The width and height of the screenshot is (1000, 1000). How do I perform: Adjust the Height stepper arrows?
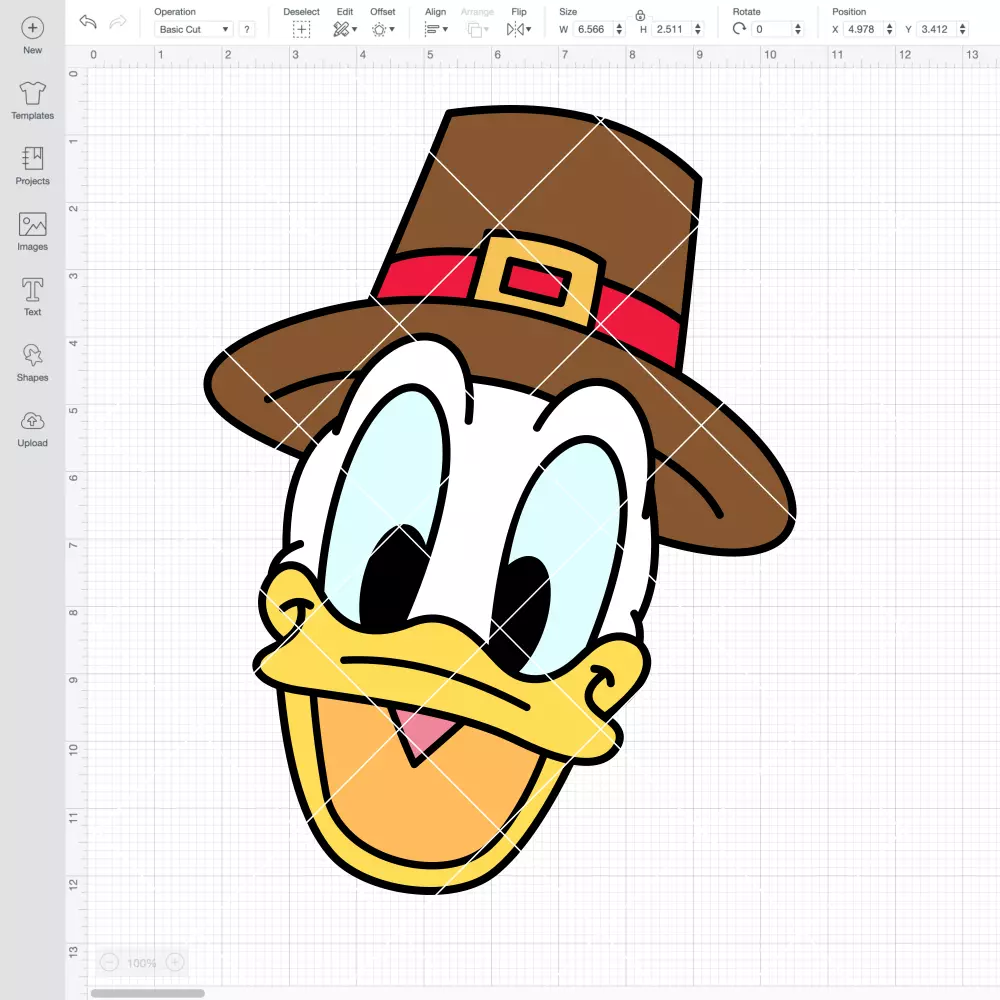(x=698, y=29)
